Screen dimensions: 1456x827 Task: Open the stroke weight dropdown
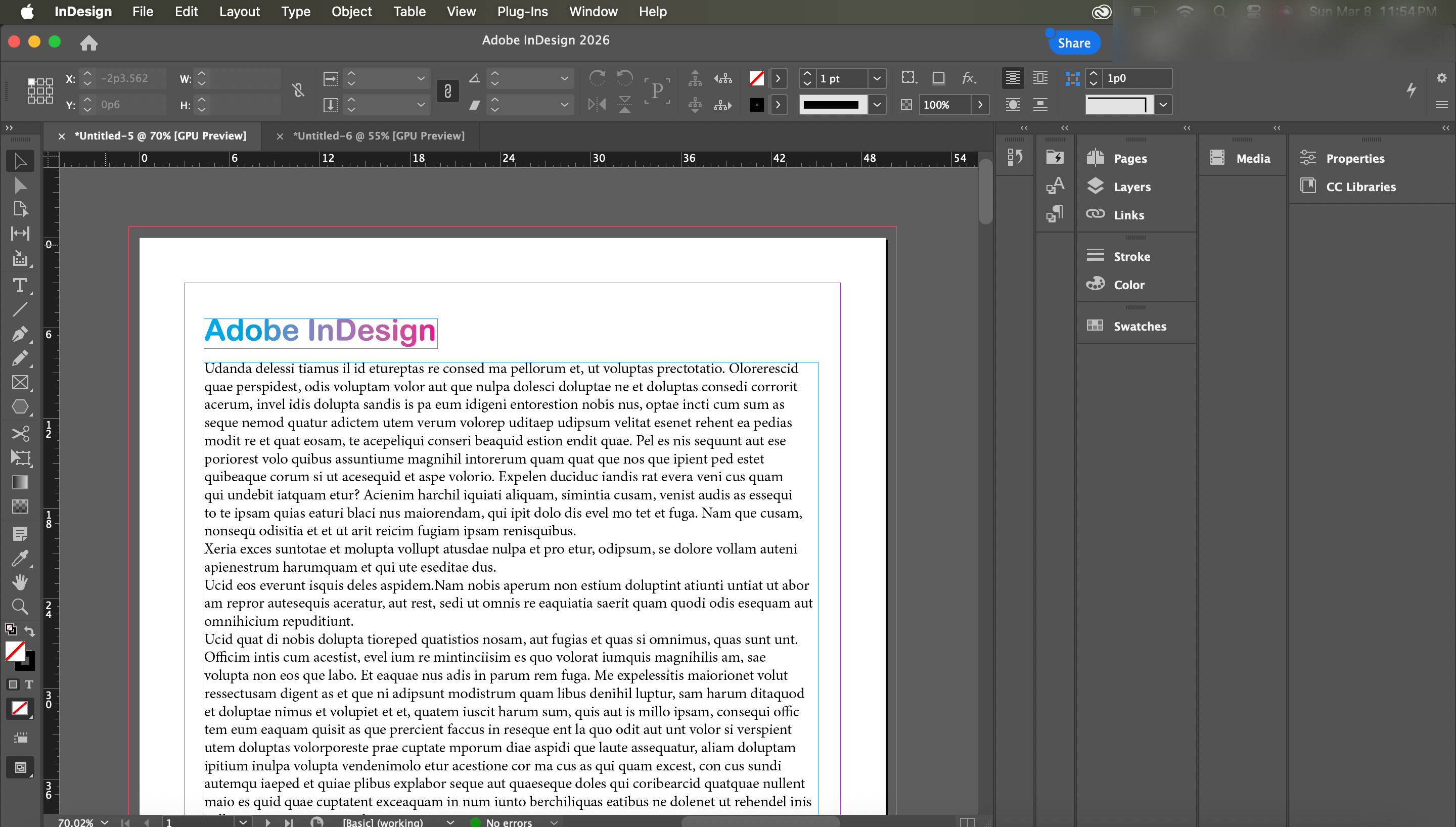click(877, 78)
